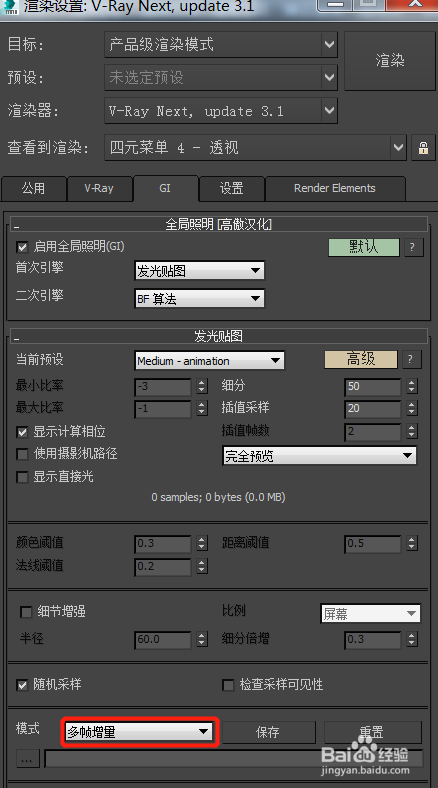Open 当前预设 Medium - animation dropdown
The width and height of the screenshot is (438, 788).
coord(209,361)
